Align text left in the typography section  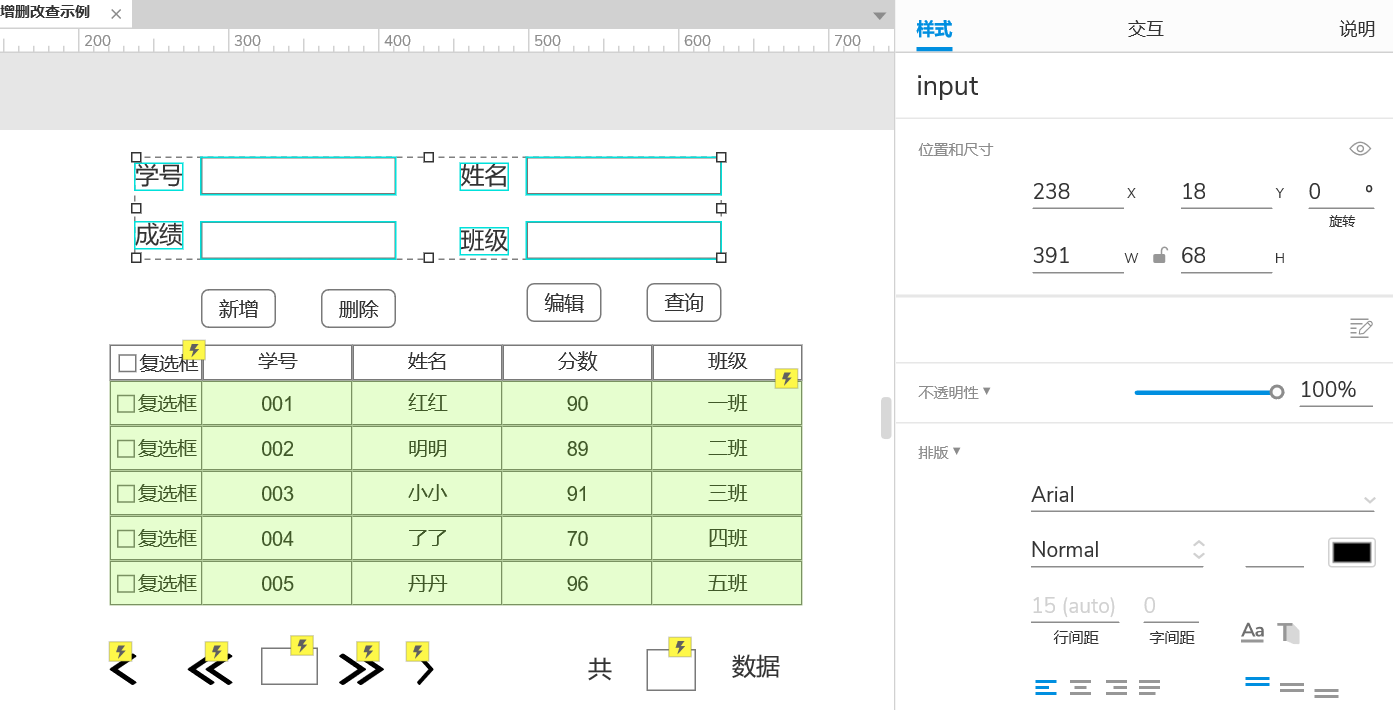1045,687
